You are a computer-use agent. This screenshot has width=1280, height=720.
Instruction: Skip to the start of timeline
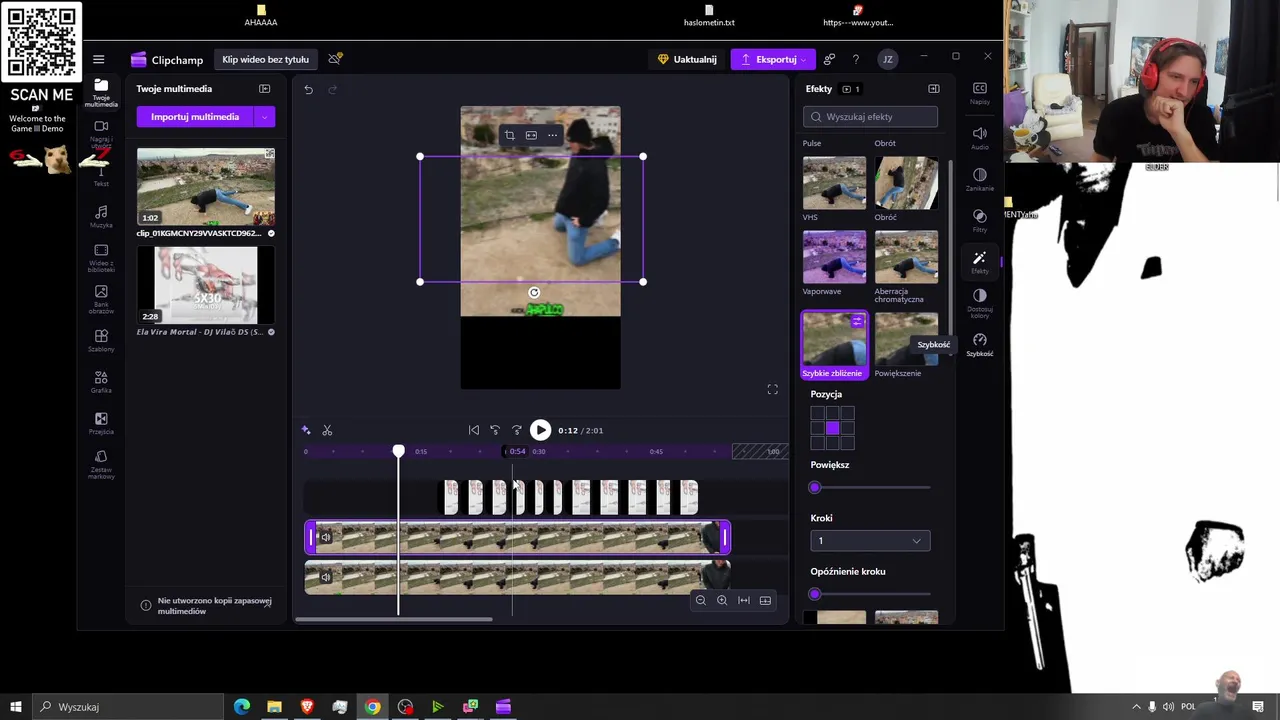pos(474,430)
